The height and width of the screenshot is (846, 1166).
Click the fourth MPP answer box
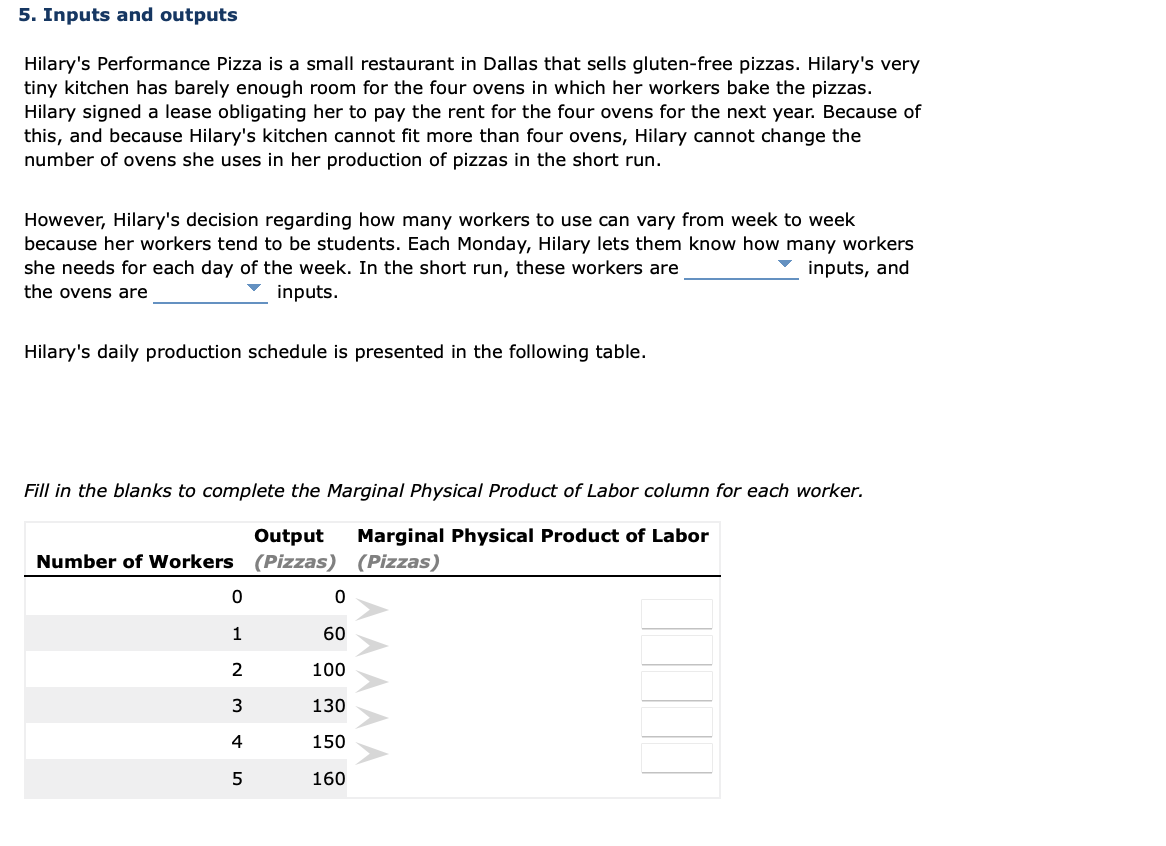[676, 721]
